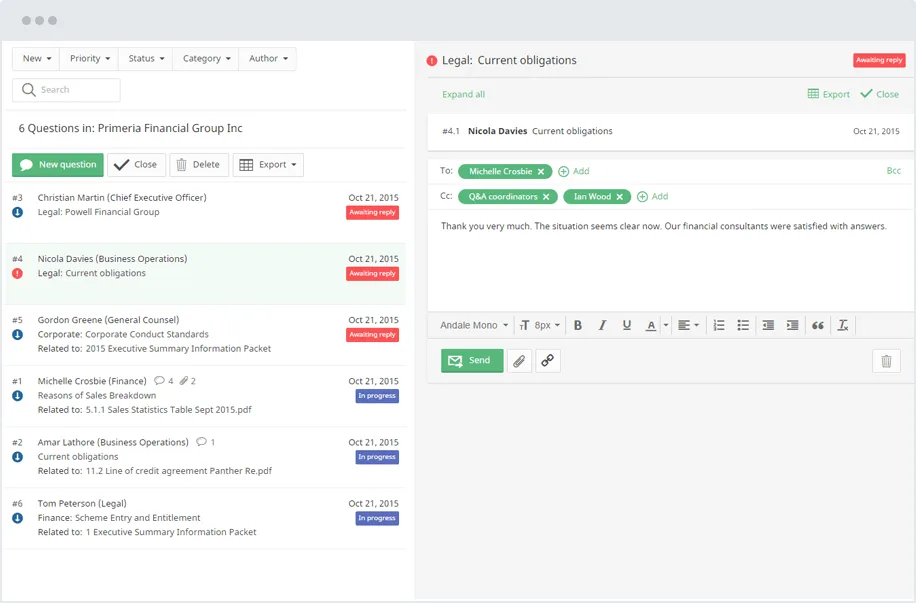The height and width of the screenshot is (603, 916).
Task: Select the attach file paperclip icon
Action: point(519,360)
